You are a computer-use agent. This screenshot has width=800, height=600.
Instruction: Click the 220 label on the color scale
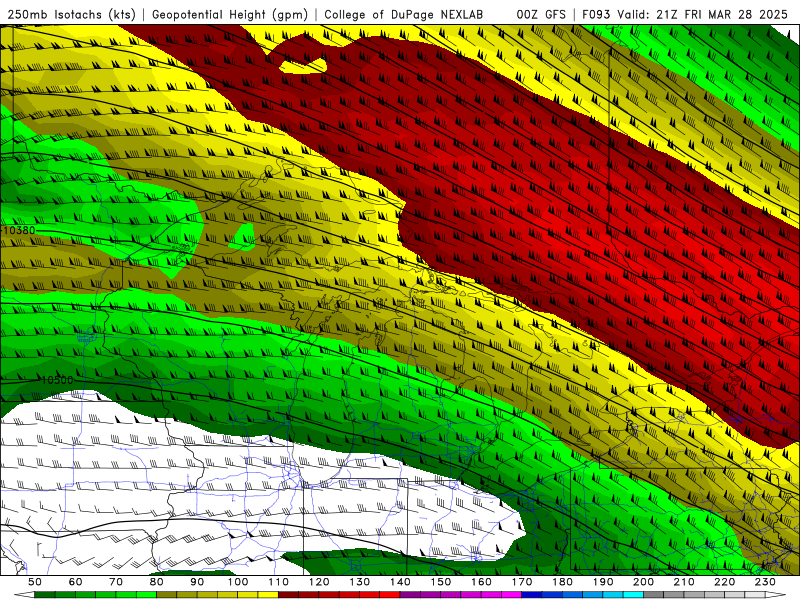(x=724, y=582)
